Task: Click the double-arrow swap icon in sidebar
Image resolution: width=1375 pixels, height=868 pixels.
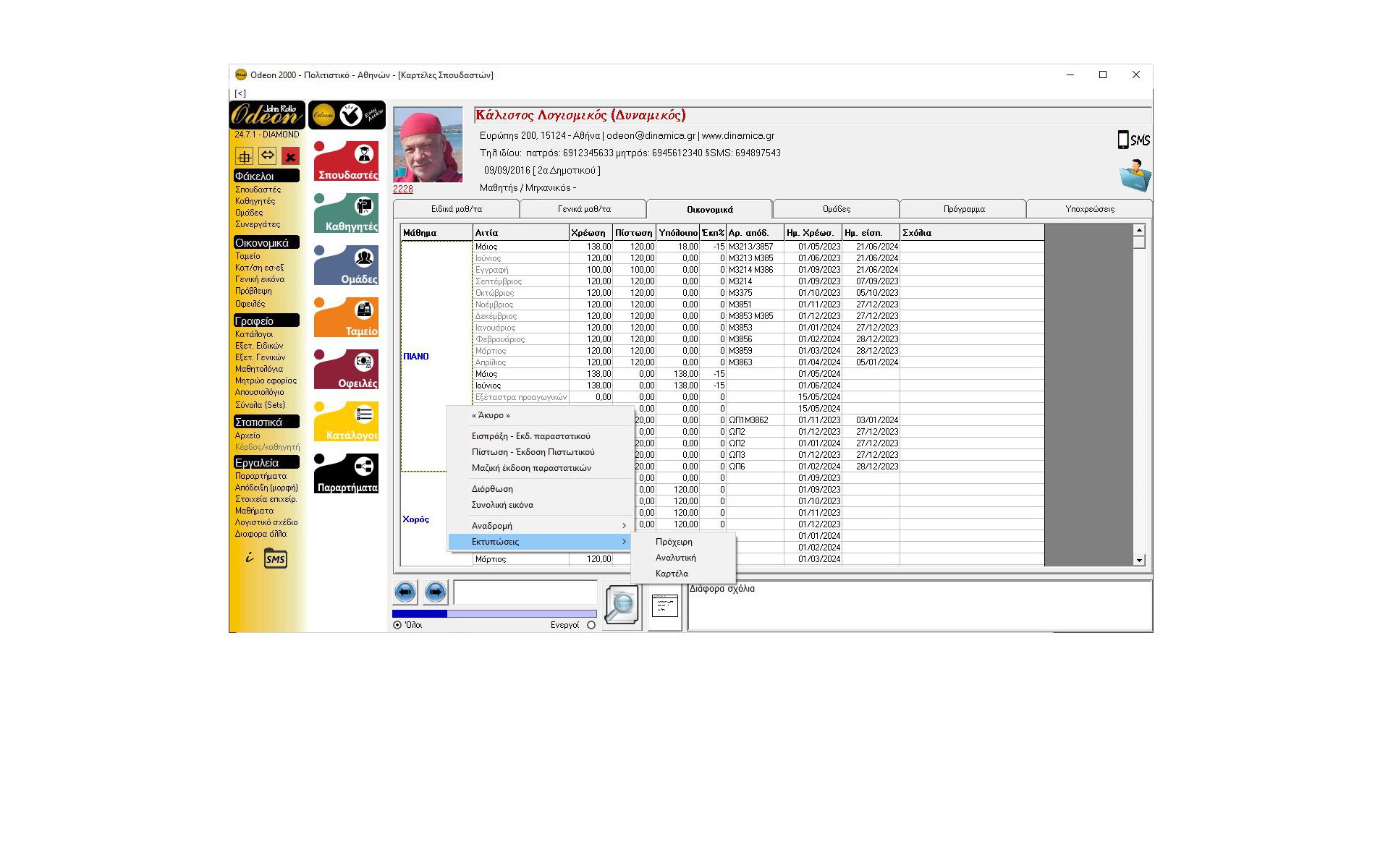Action: click(267, 156)
